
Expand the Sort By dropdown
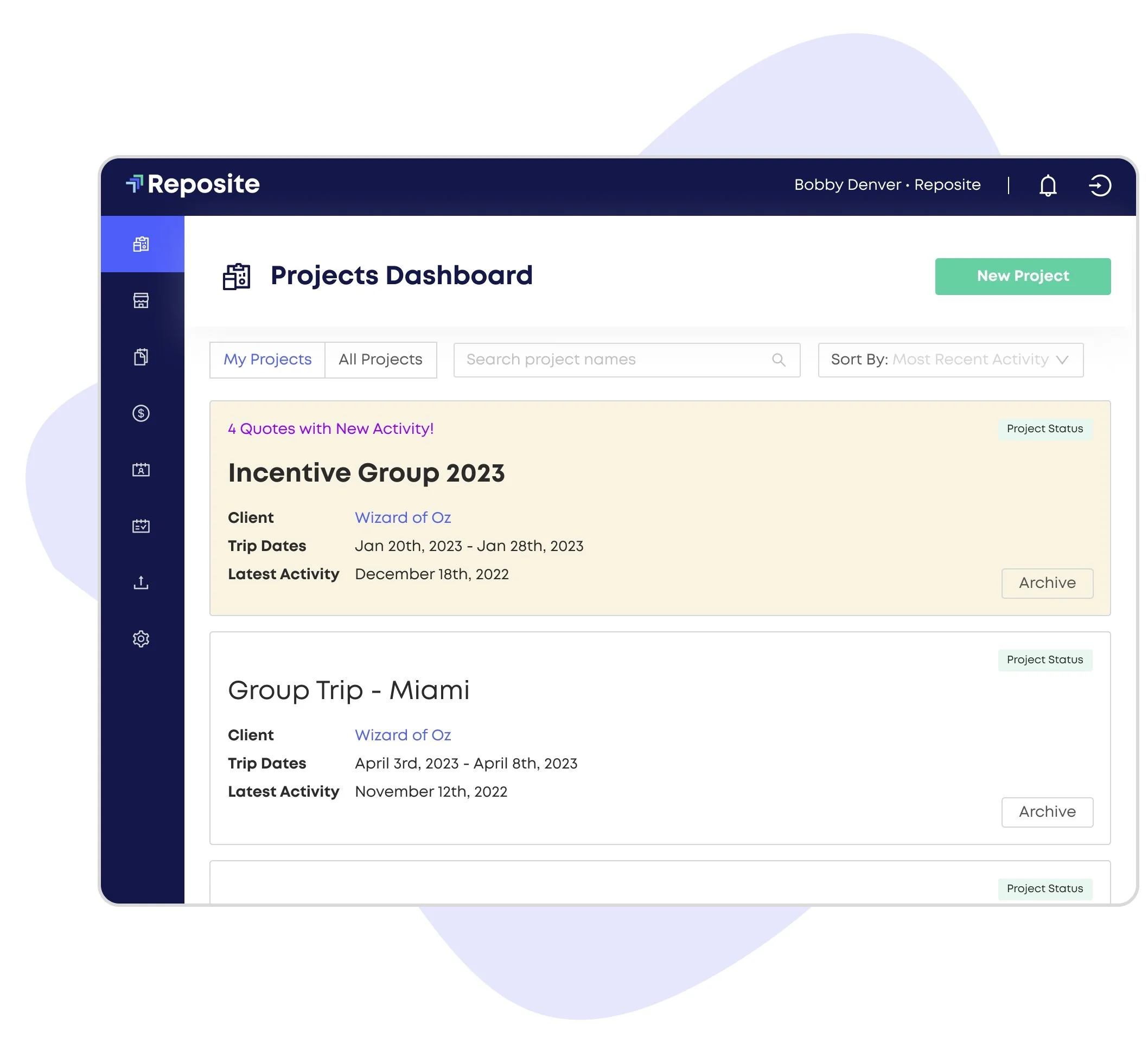tap(951, 360)
